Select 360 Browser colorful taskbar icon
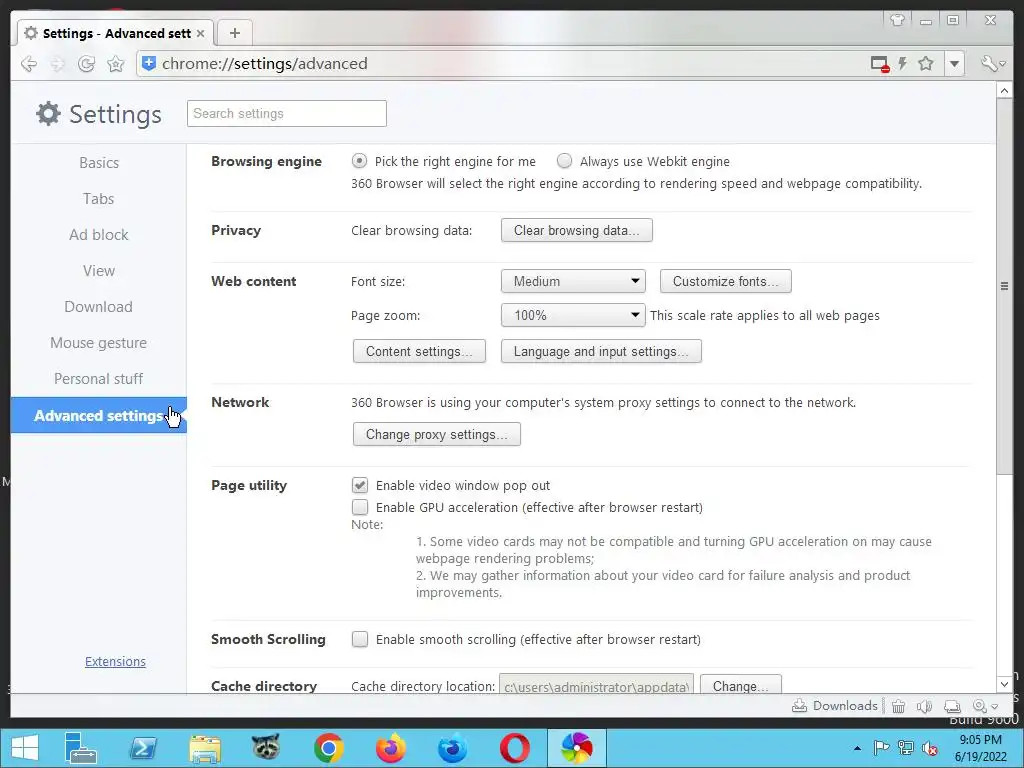The width and height of the screenshot is (1024, 768). click(x=577, y=748)
